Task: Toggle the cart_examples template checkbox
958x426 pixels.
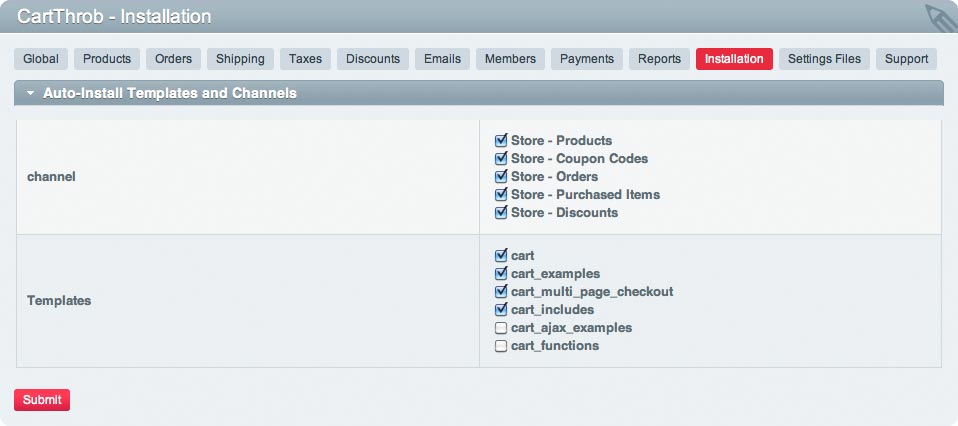Action: [x=501, y=273]
